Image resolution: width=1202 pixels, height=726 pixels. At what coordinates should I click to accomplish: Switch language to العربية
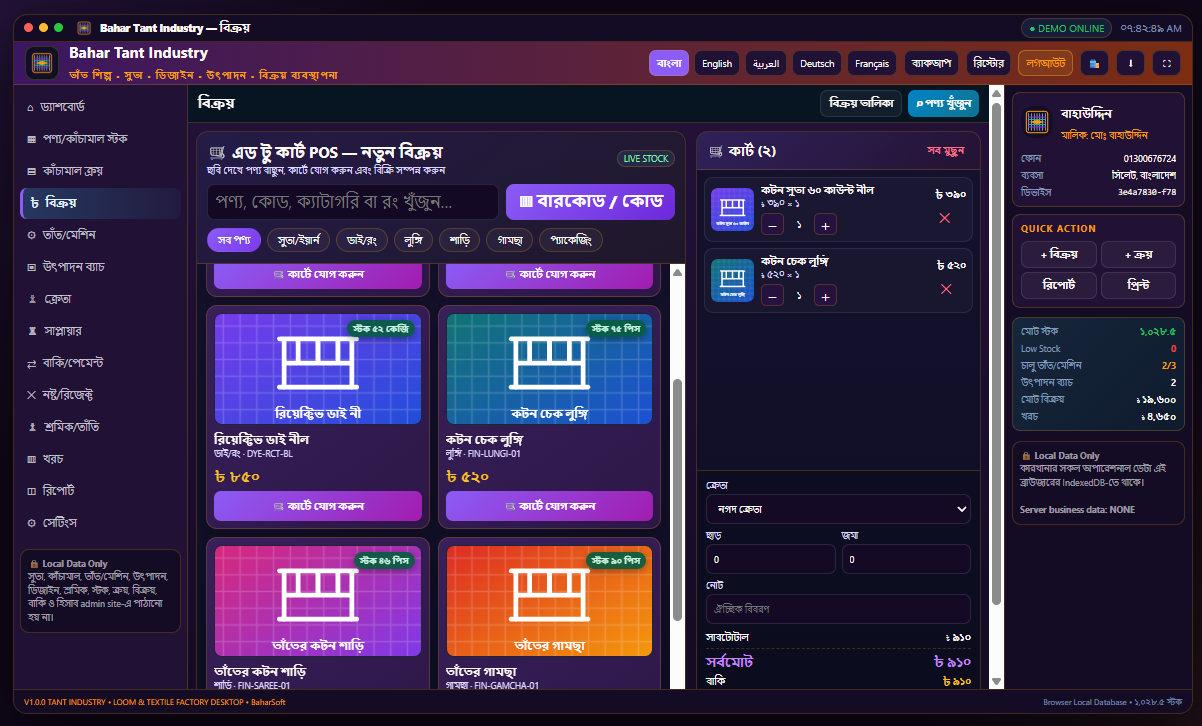click(x=765, y=63)
